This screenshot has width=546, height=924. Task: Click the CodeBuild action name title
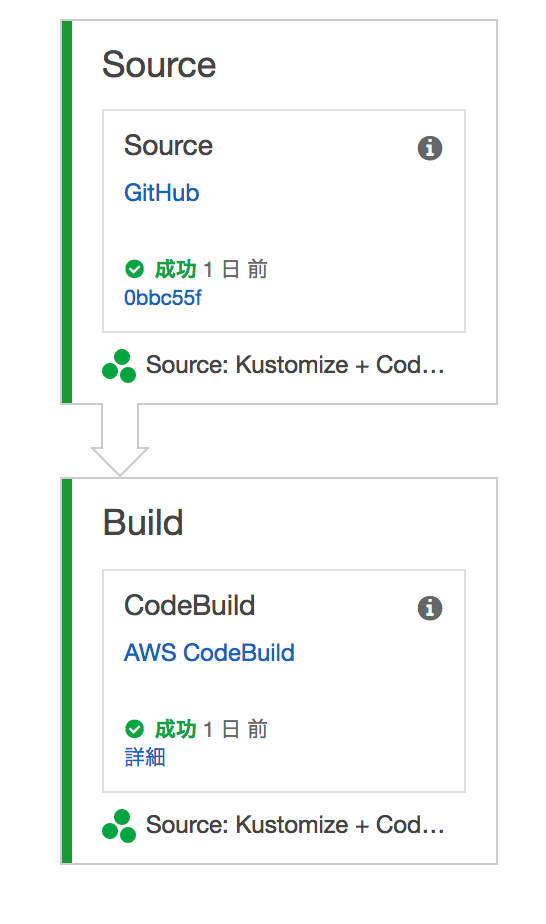pos(190,605)
